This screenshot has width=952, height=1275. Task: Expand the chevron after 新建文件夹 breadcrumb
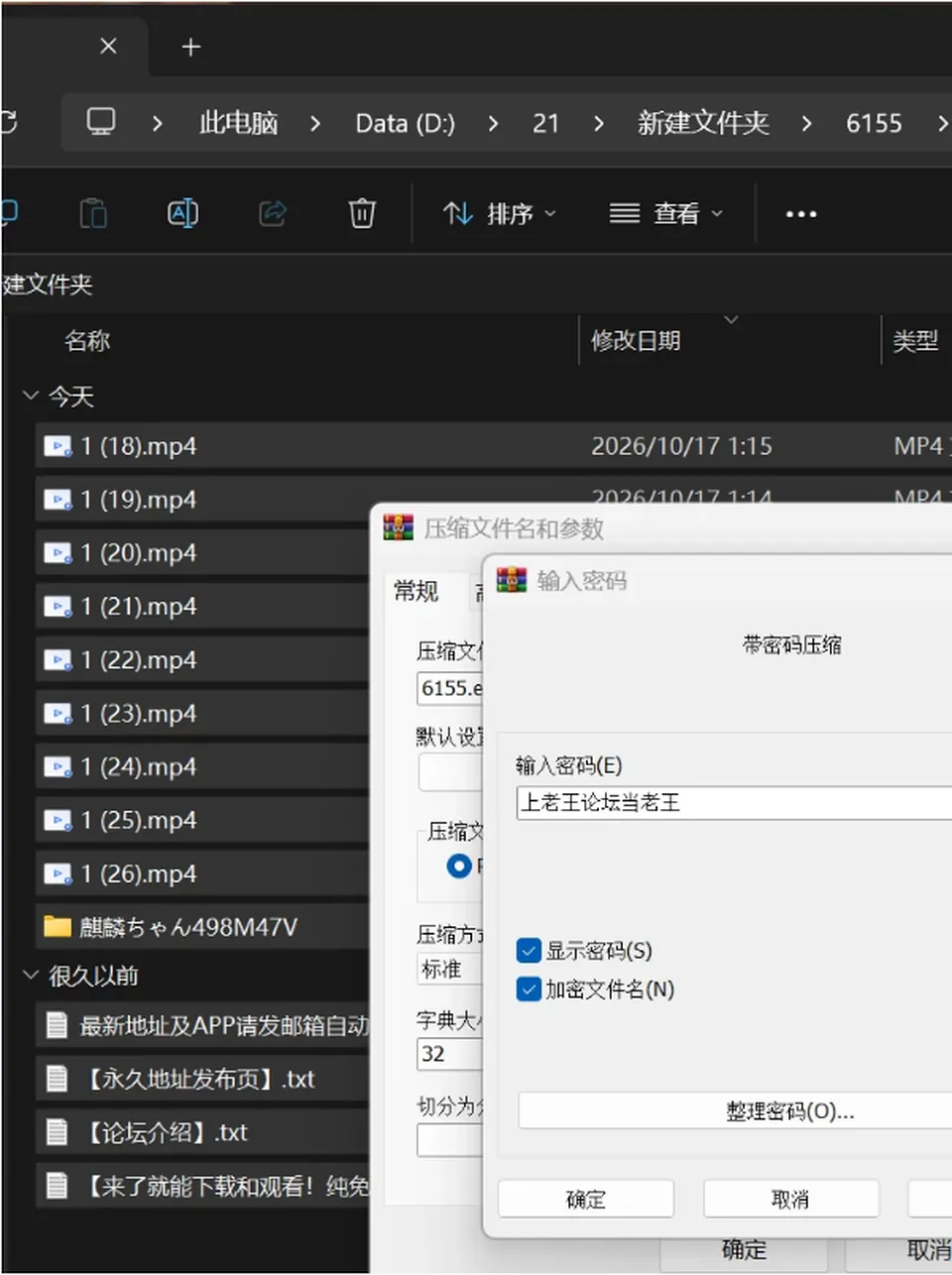coord(806,123)
